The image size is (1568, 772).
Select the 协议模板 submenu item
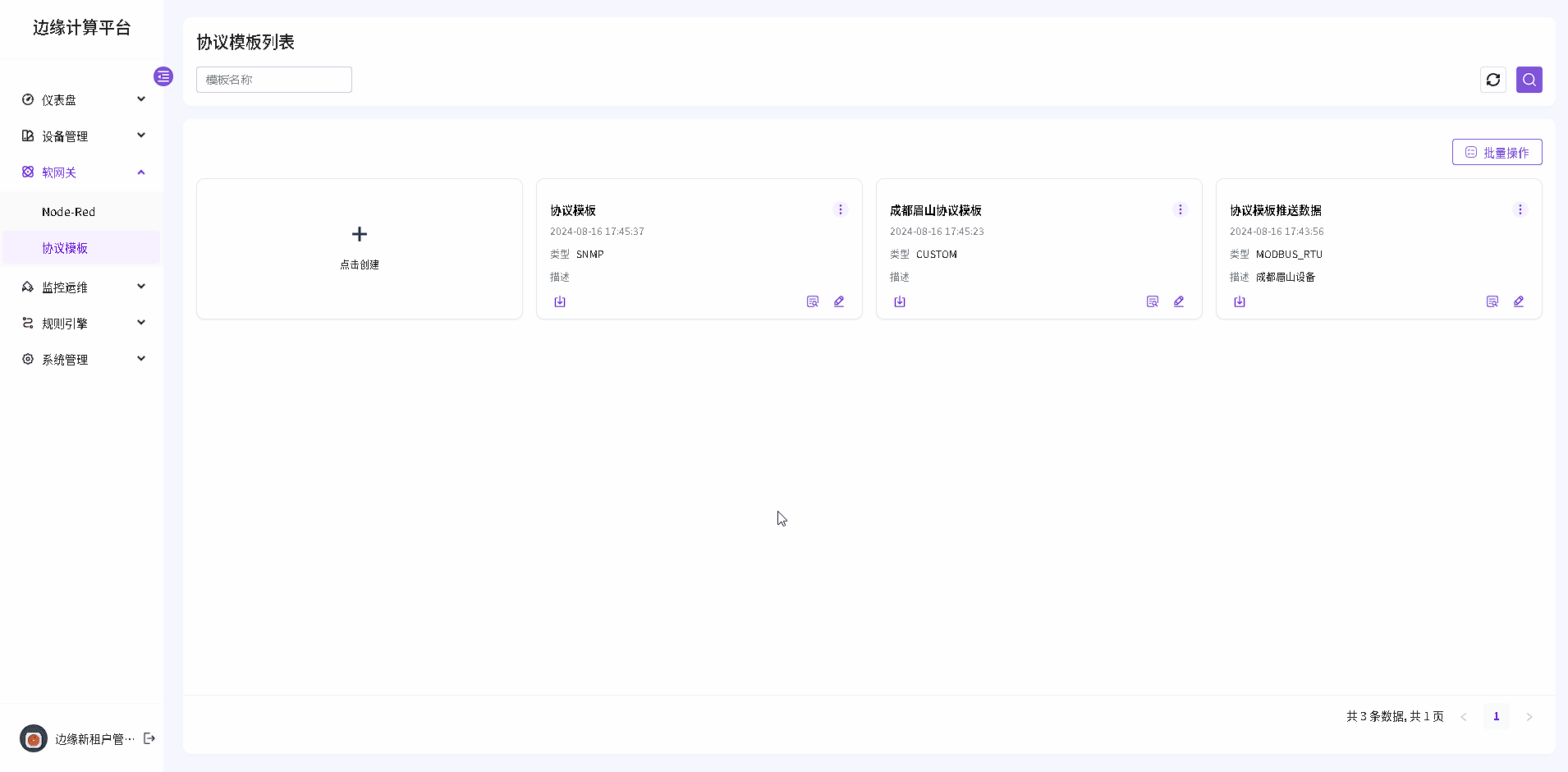tap(65, 248)
